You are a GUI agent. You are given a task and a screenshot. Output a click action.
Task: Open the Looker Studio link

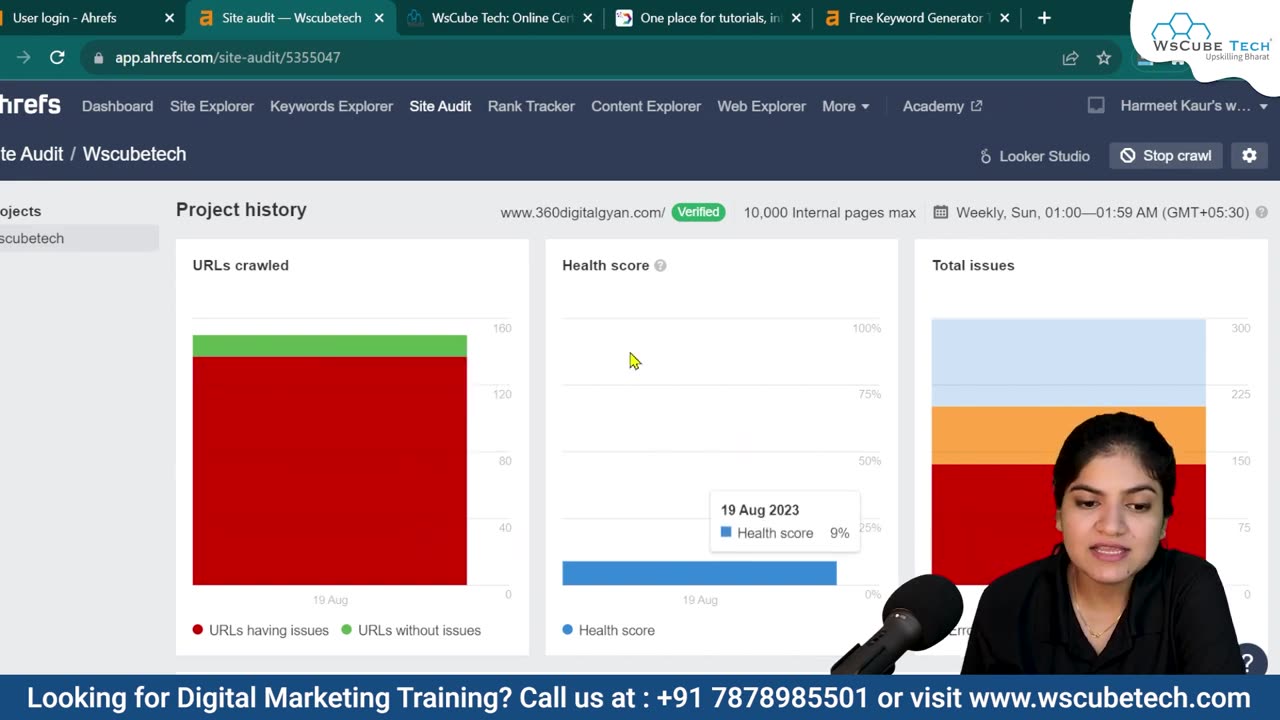click(x=1034, y=156)
